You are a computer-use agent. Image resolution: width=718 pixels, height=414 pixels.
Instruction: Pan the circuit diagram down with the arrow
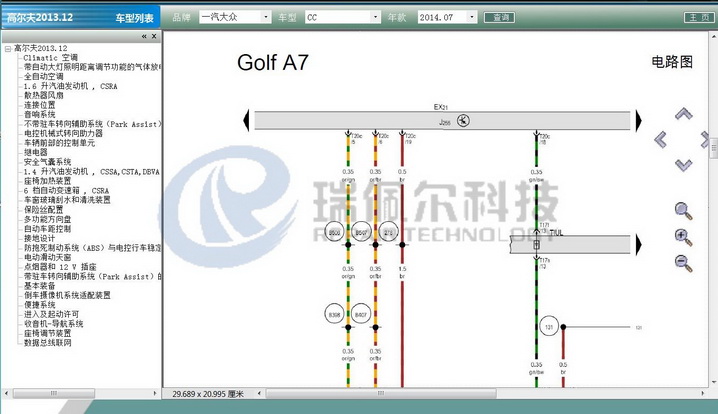[x=683, y=165]
